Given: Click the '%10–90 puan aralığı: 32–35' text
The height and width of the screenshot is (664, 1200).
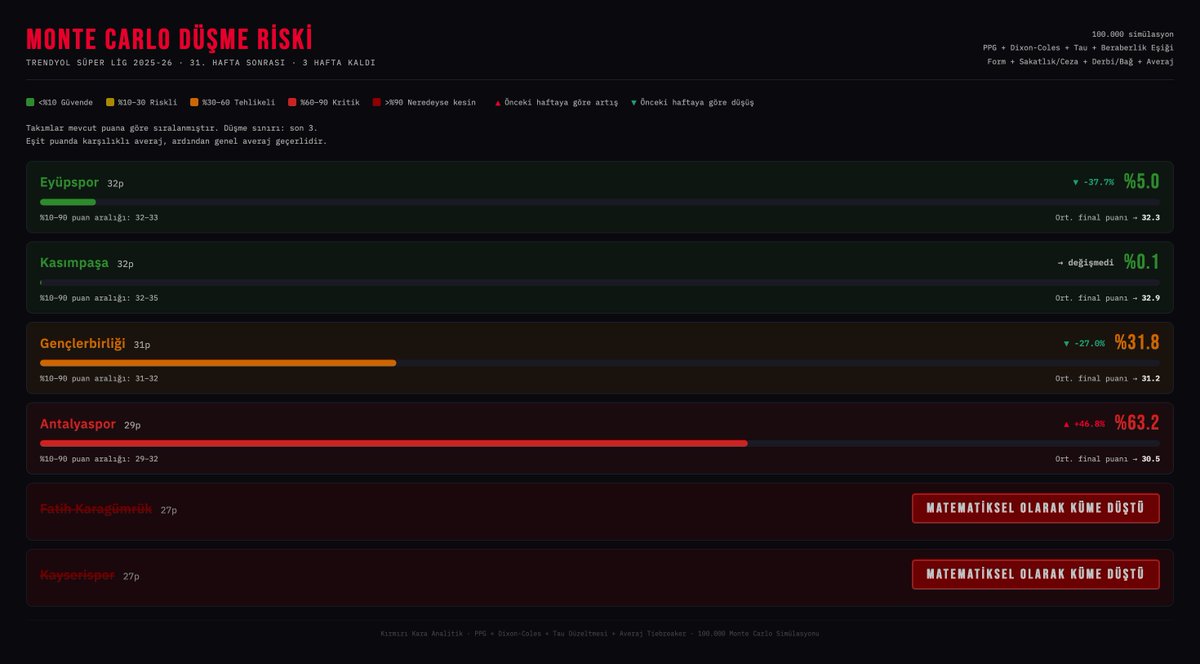Looking at the screenshot, I should tap(99, 298).
